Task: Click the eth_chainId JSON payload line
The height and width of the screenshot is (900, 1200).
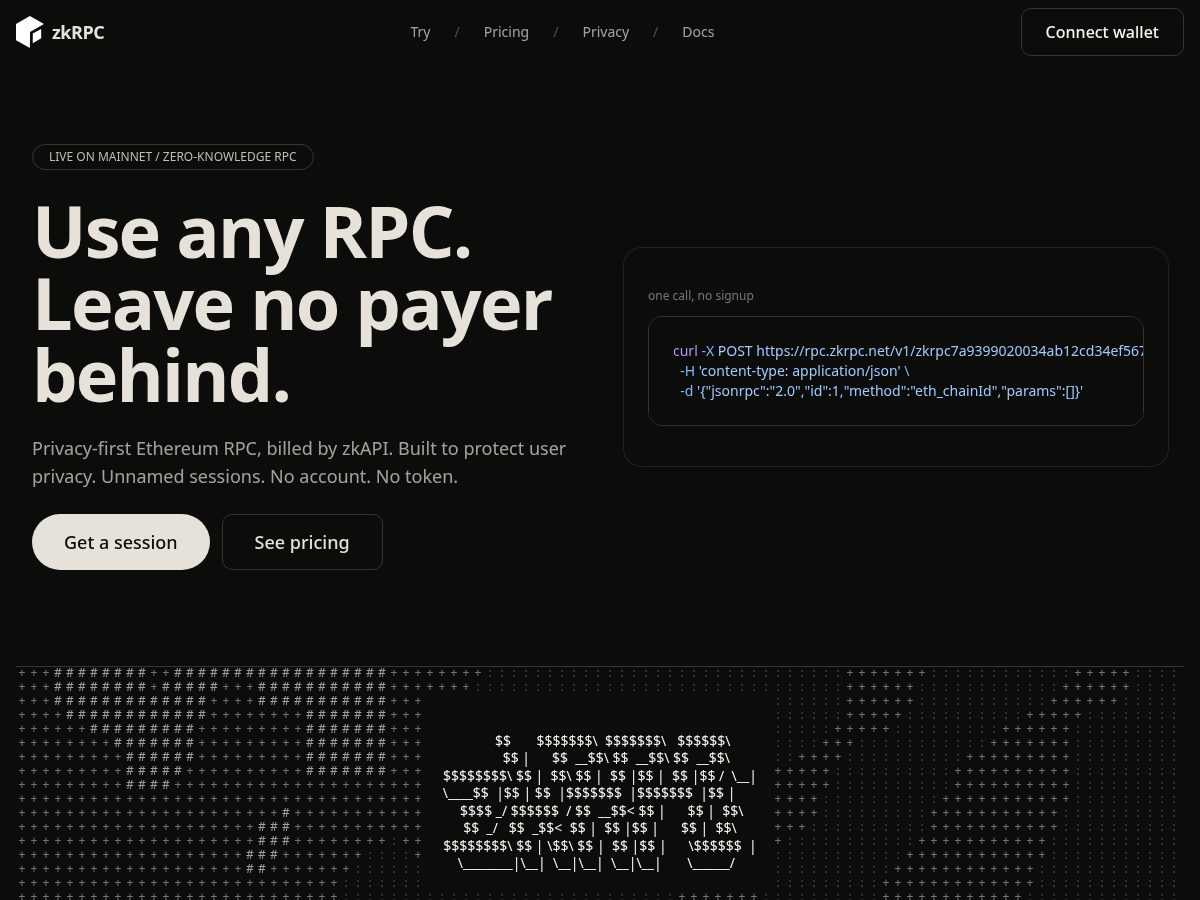Action: [882, 391]
